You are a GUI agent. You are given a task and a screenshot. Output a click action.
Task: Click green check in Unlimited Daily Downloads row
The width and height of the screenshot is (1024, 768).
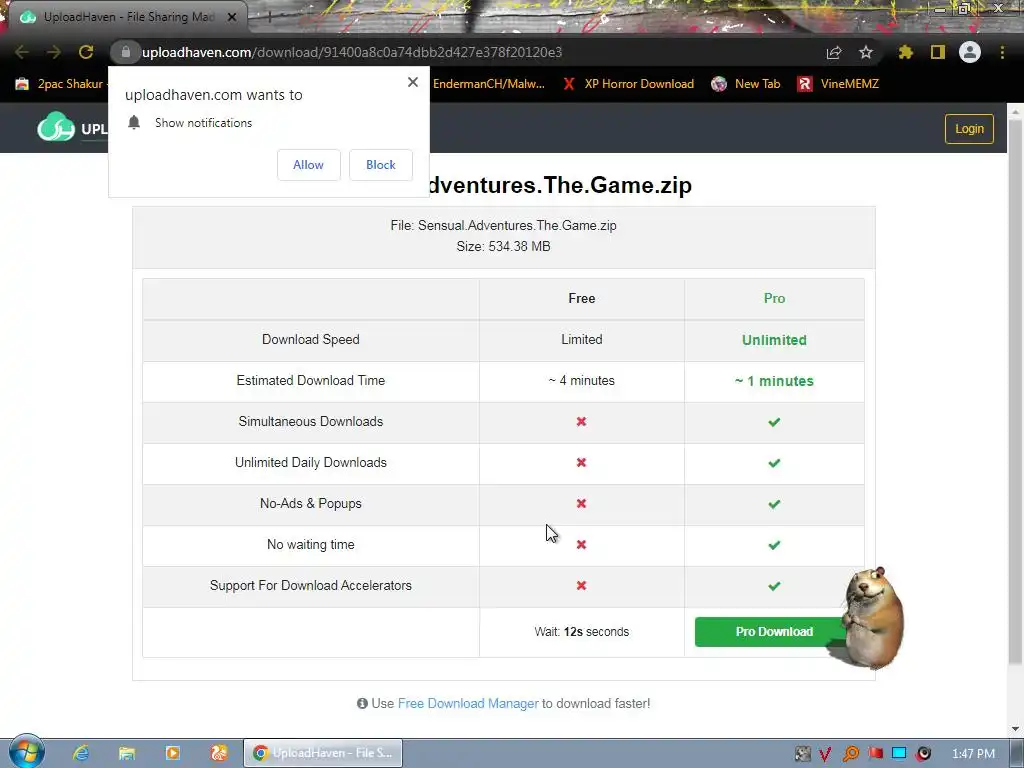click(775, 463)
